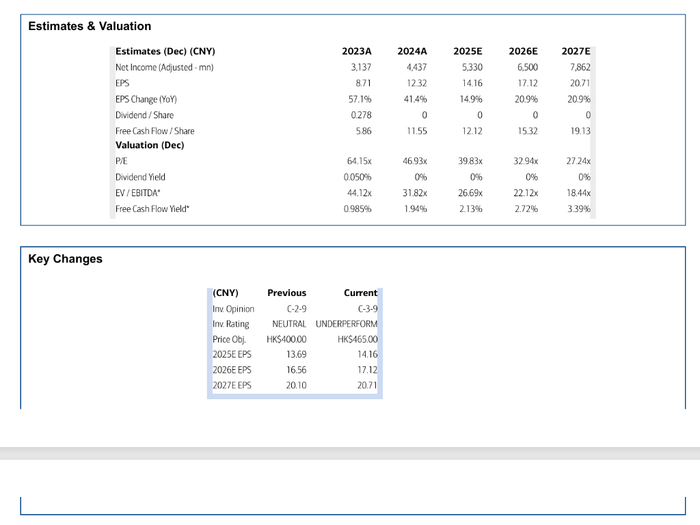Select the EPS Change (YoY) row label
700x525 pixels.
[x=146, y=99]
